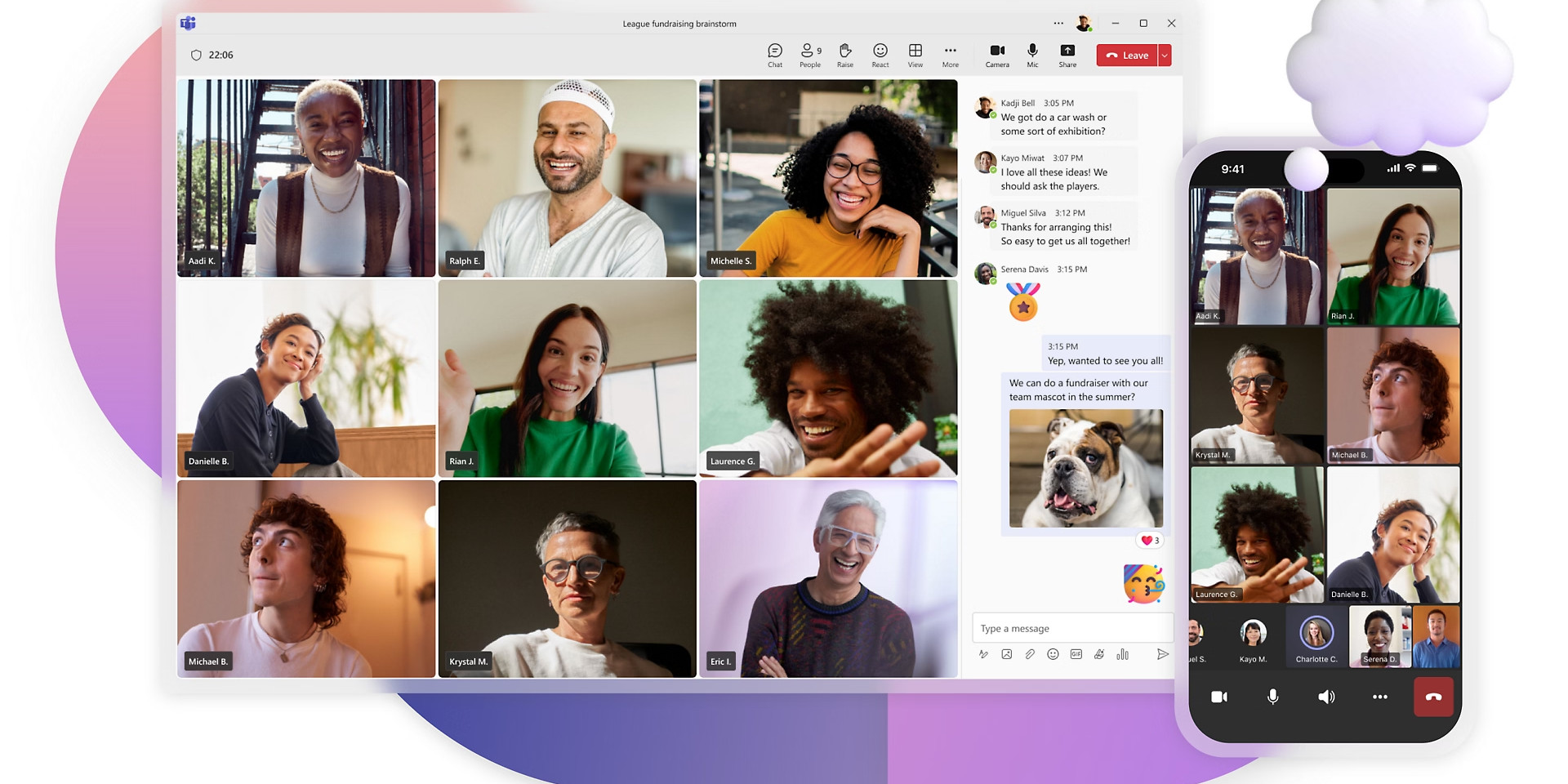The height and width of the screenshot is (784, 1568).
Task: Open the poll bar-chart icon
Action: [1123, 654]
